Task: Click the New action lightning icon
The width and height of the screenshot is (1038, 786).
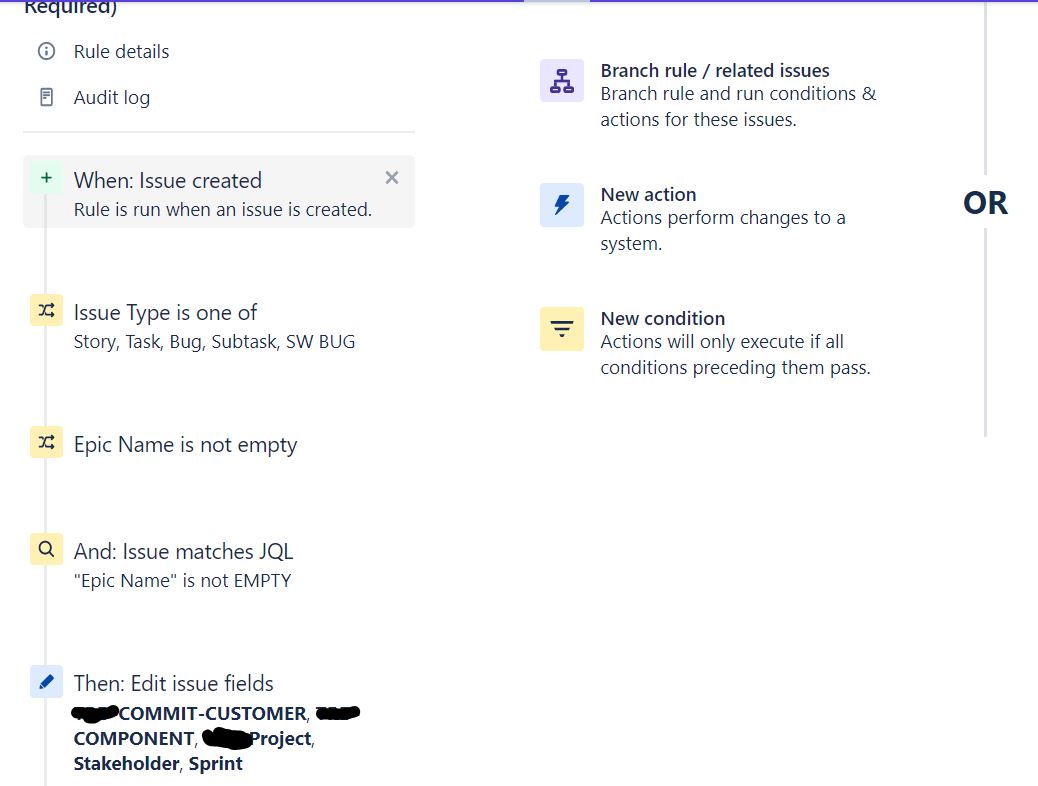Action: point(562,205)
